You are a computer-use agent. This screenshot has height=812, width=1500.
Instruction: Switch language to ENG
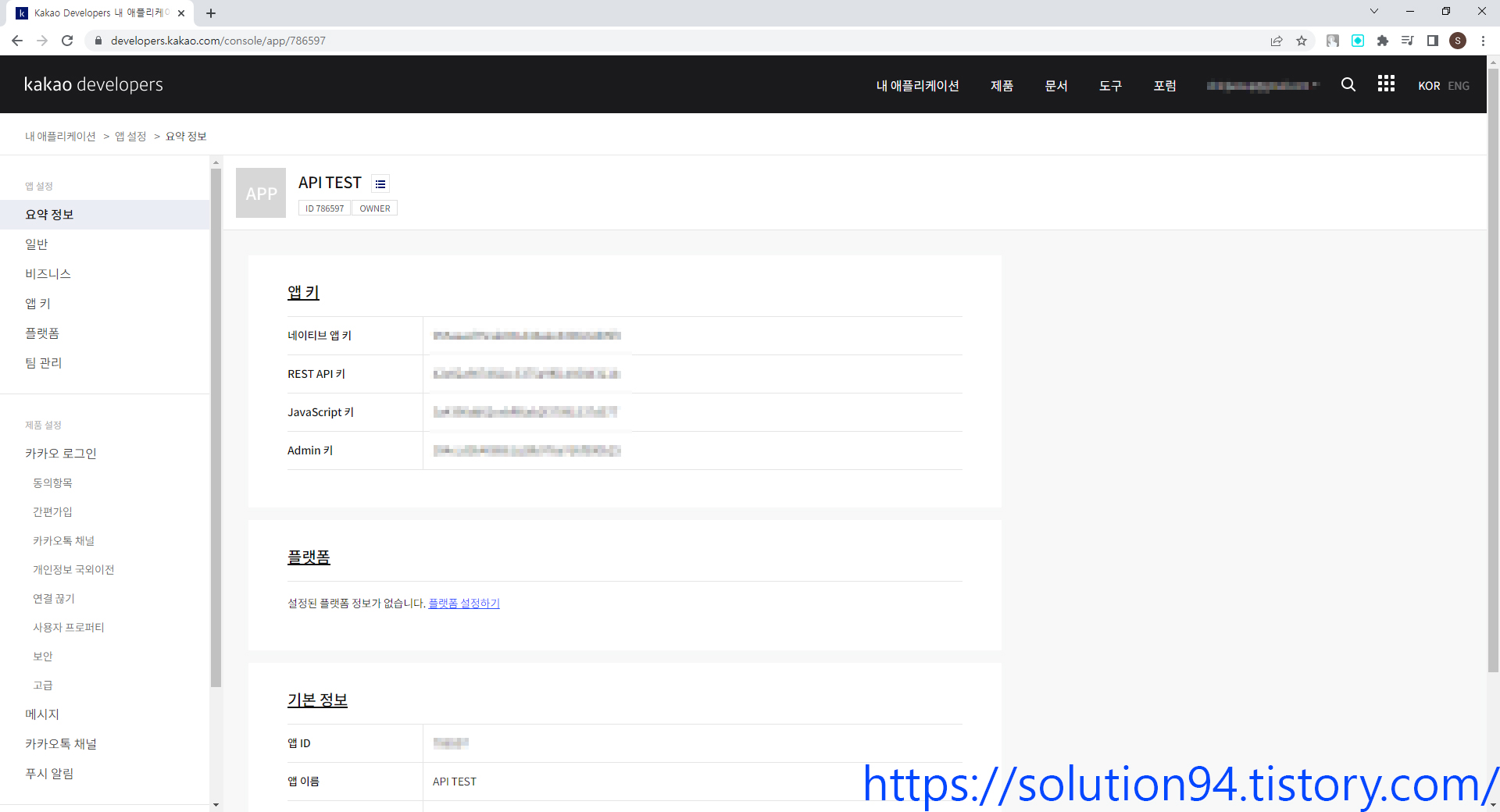1459,86
